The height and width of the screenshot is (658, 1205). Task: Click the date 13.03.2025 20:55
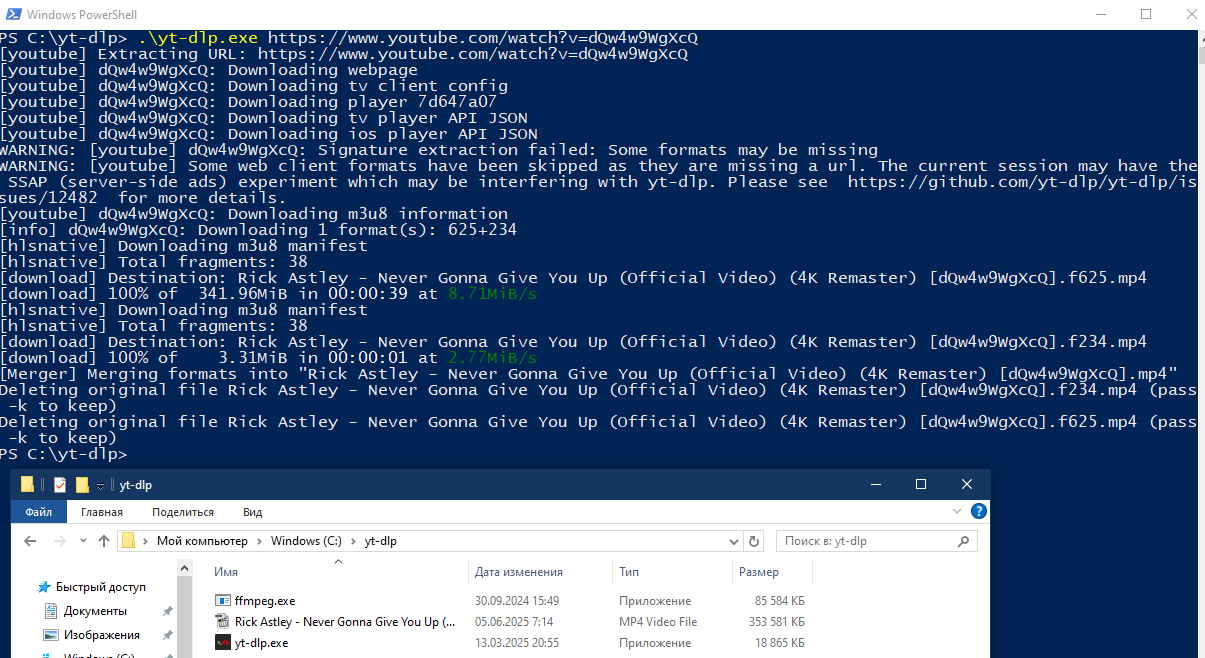pyautogui.click(x=517, y=643)
